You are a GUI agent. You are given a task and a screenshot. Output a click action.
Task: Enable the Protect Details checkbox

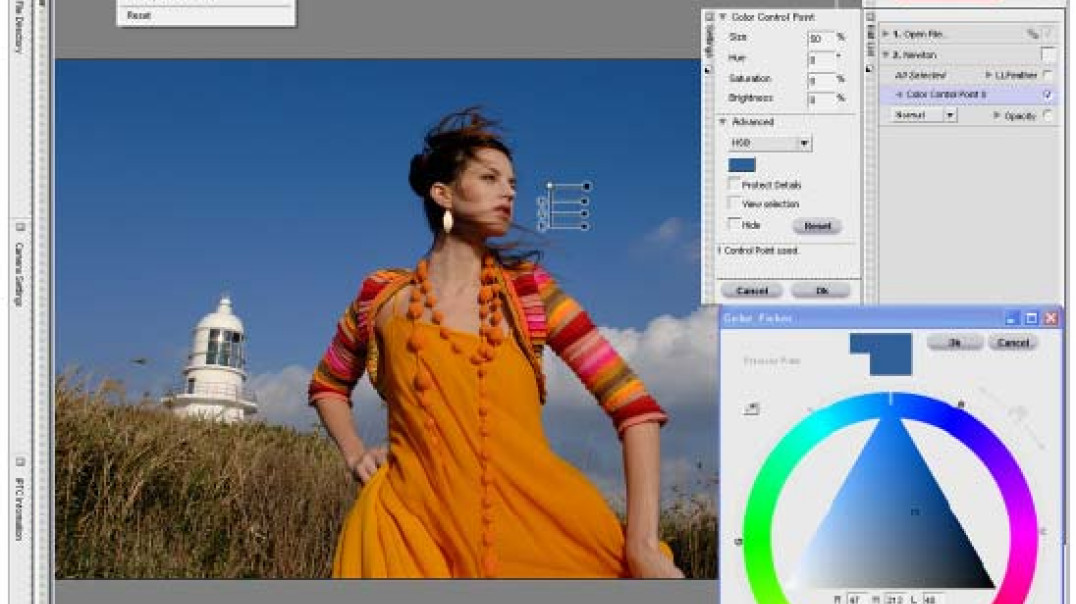coord(734,184)
